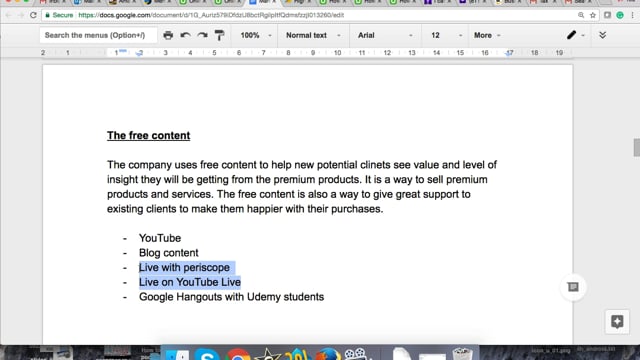Open the Normal text style dropdown
The width and height of the screenshot is (640, 360).
point(313,35)
